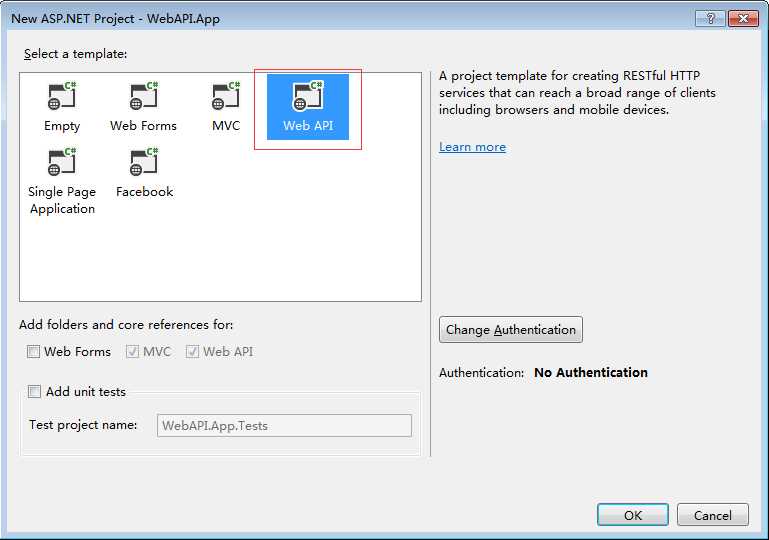Viewport: 769px width, 540px height.
Task: Open help with the question mark button
Action: point(710,19)
